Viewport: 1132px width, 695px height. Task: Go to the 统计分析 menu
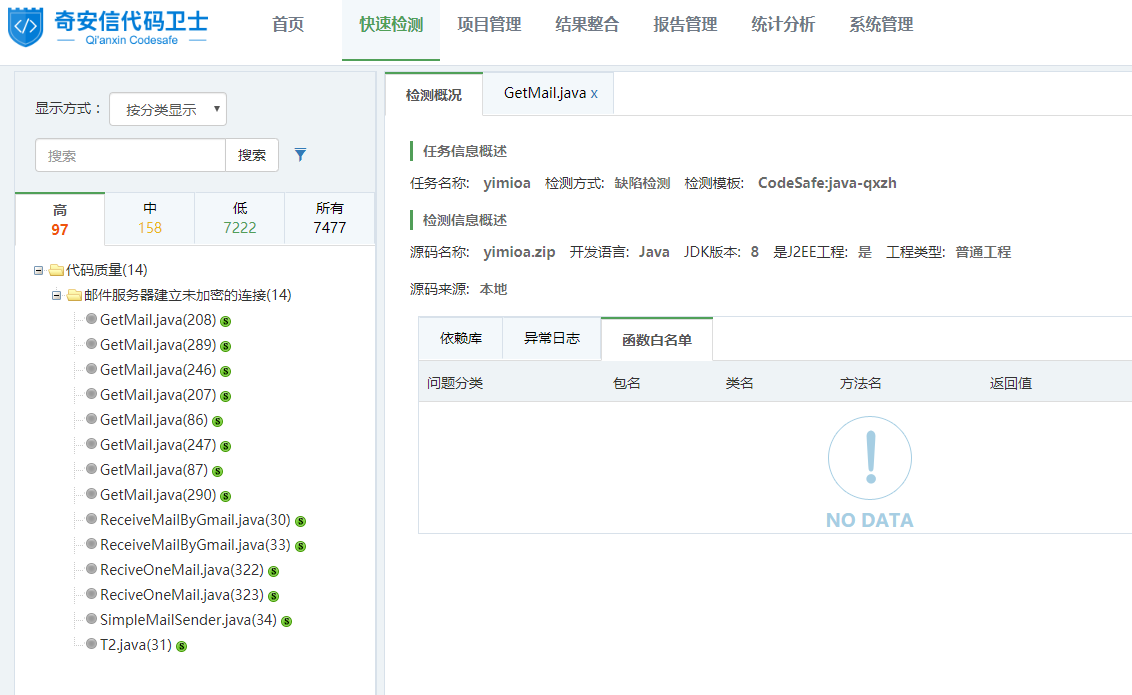click(x=783, y=25)
